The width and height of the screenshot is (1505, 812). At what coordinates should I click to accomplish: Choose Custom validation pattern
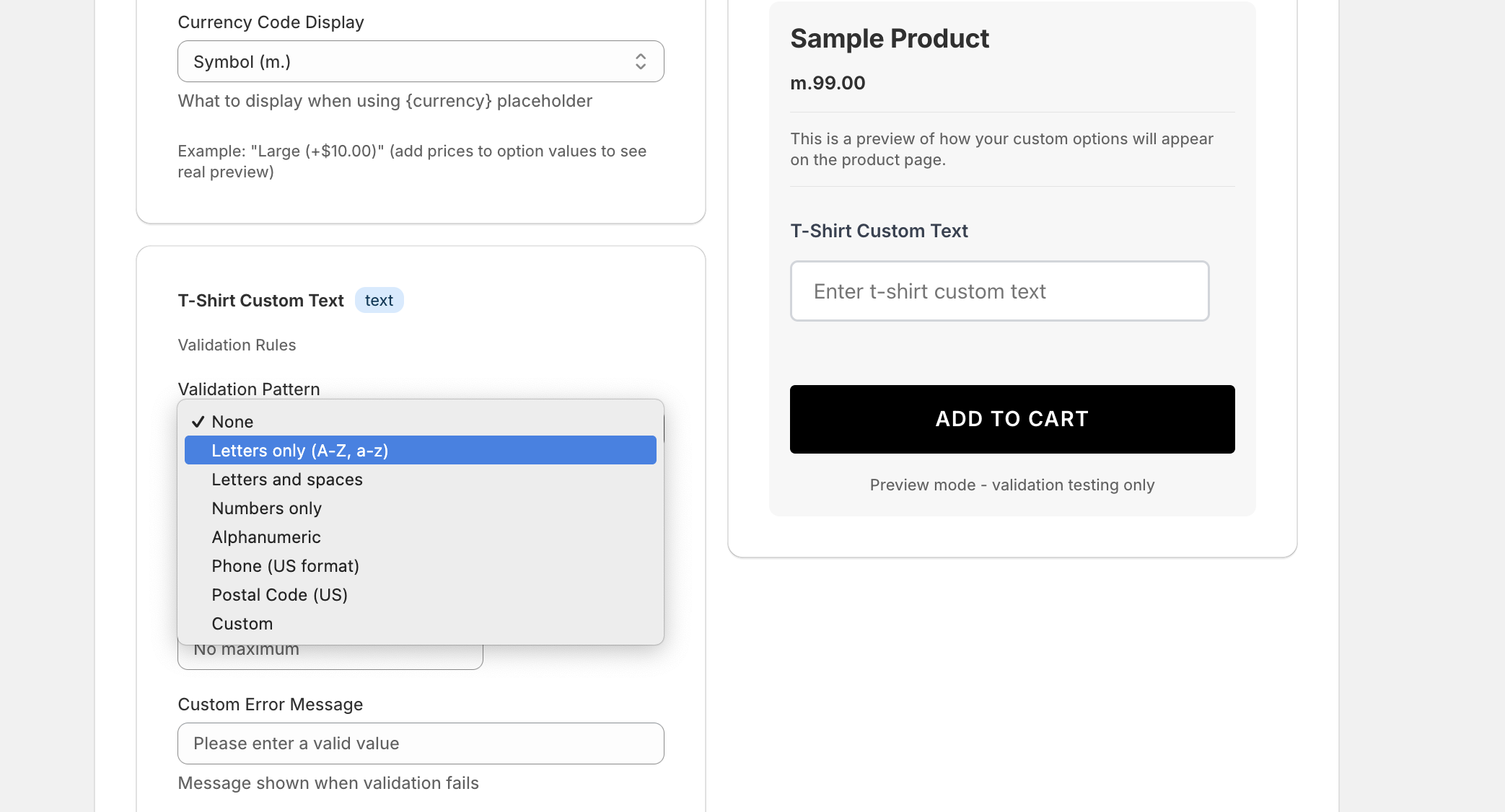coord(242,624)
